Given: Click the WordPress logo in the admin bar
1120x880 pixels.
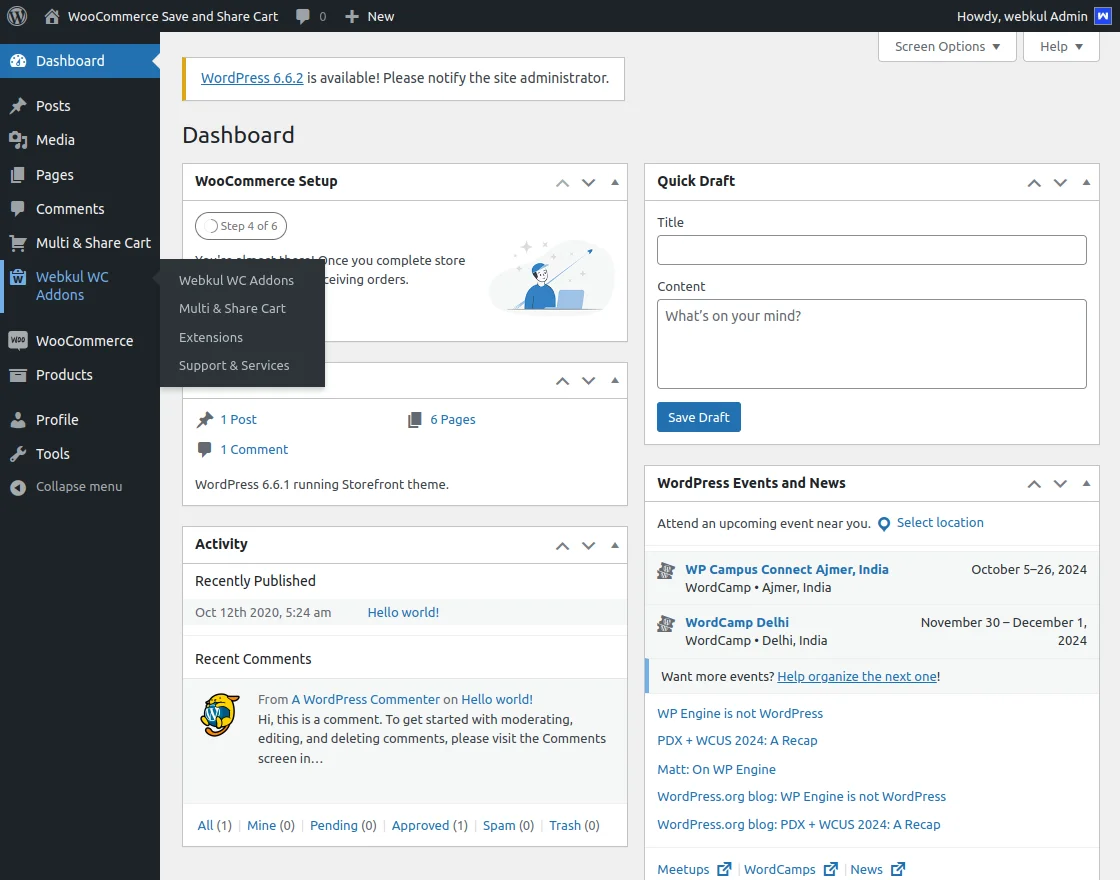Looking at the screenshot, I should 15,16.
